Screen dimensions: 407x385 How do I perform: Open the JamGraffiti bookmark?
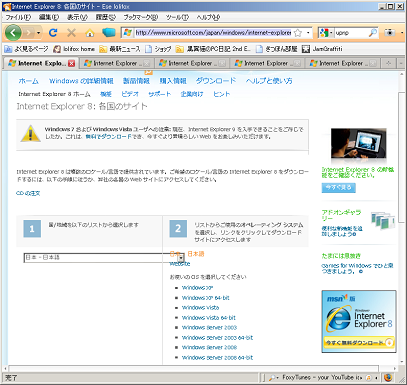click(322, 49)
